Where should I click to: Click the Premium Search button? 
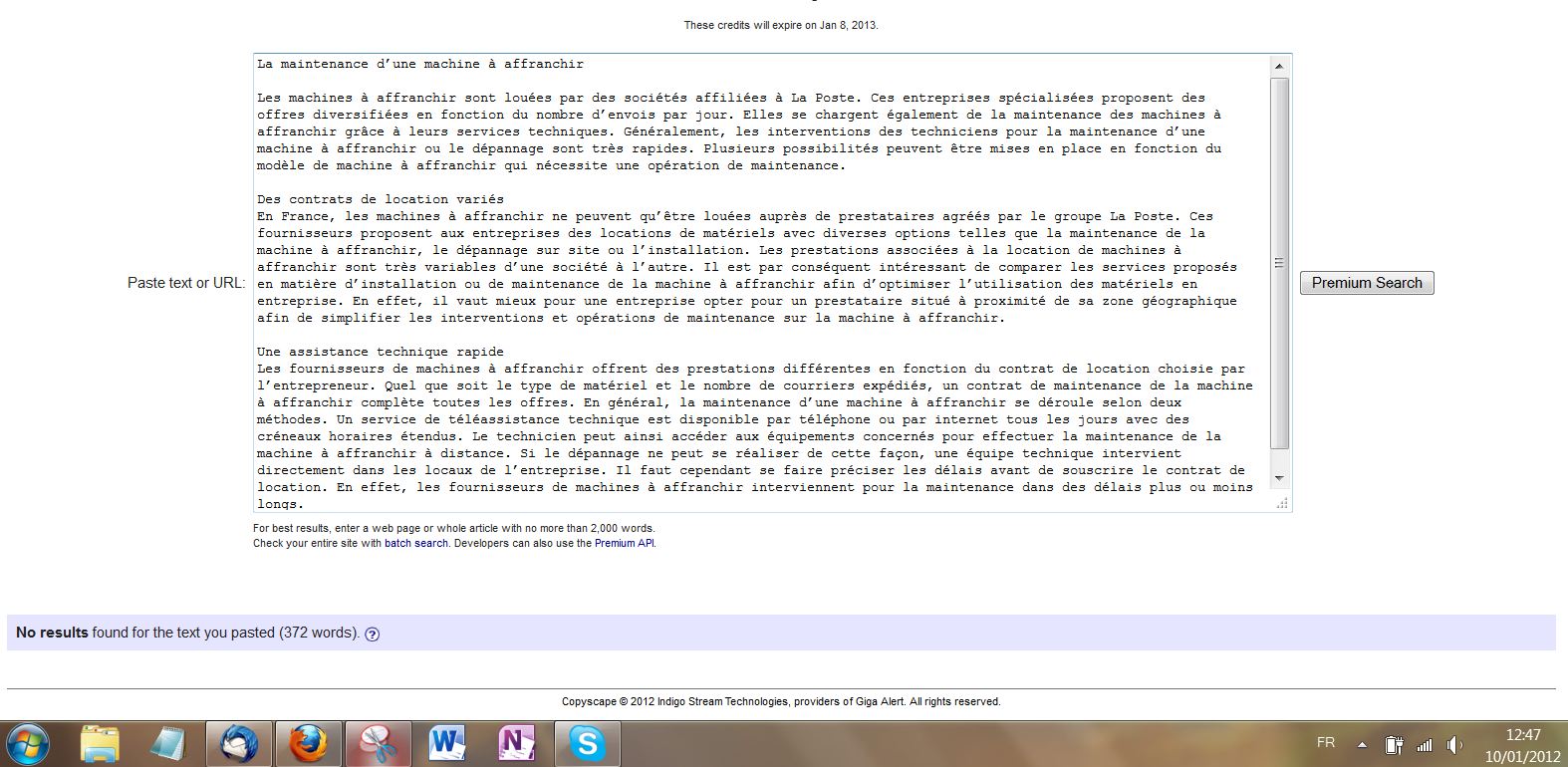(x=1366, y=283)
